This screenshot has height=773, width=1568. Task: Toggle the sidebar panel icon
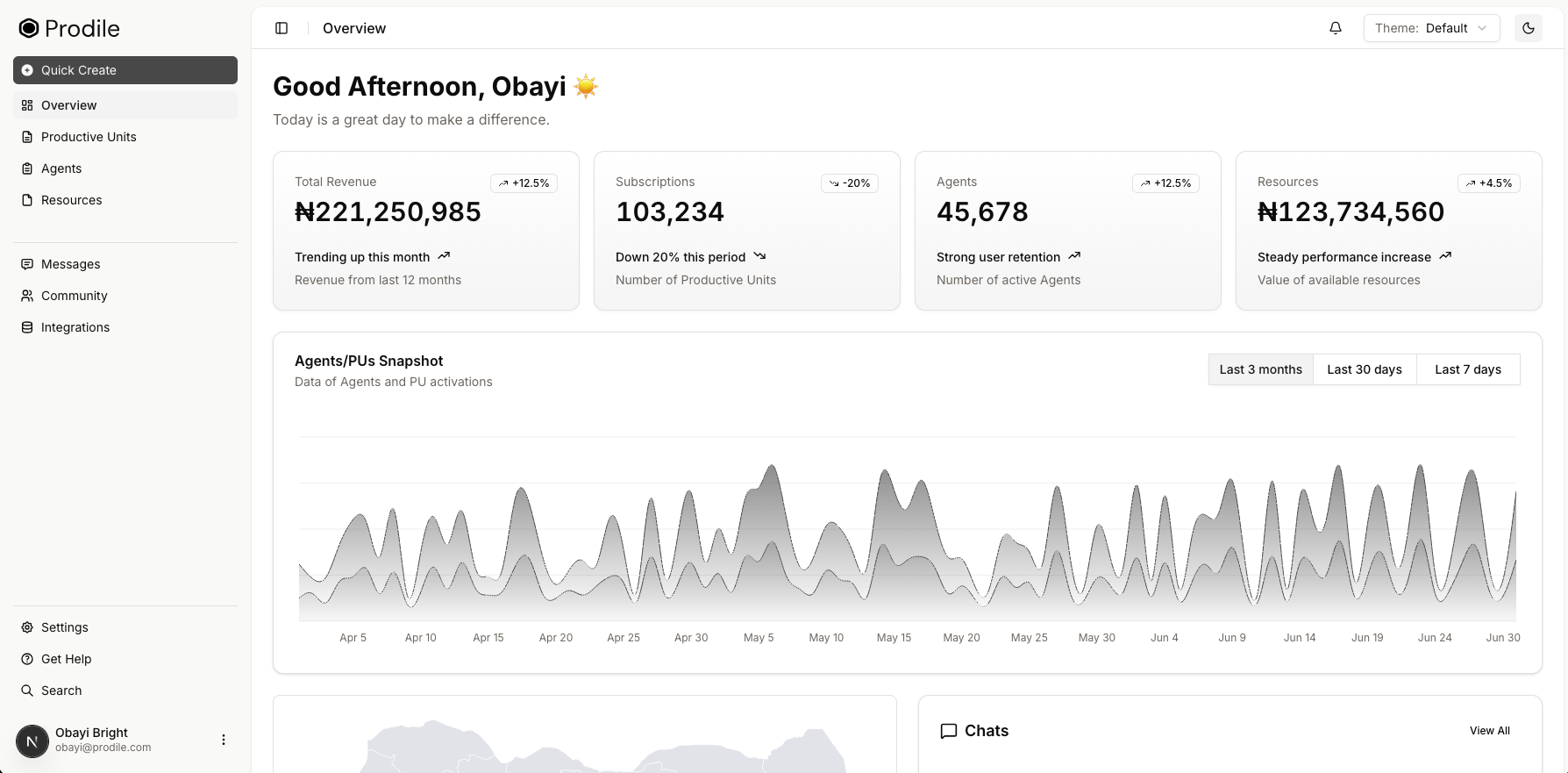282,28
